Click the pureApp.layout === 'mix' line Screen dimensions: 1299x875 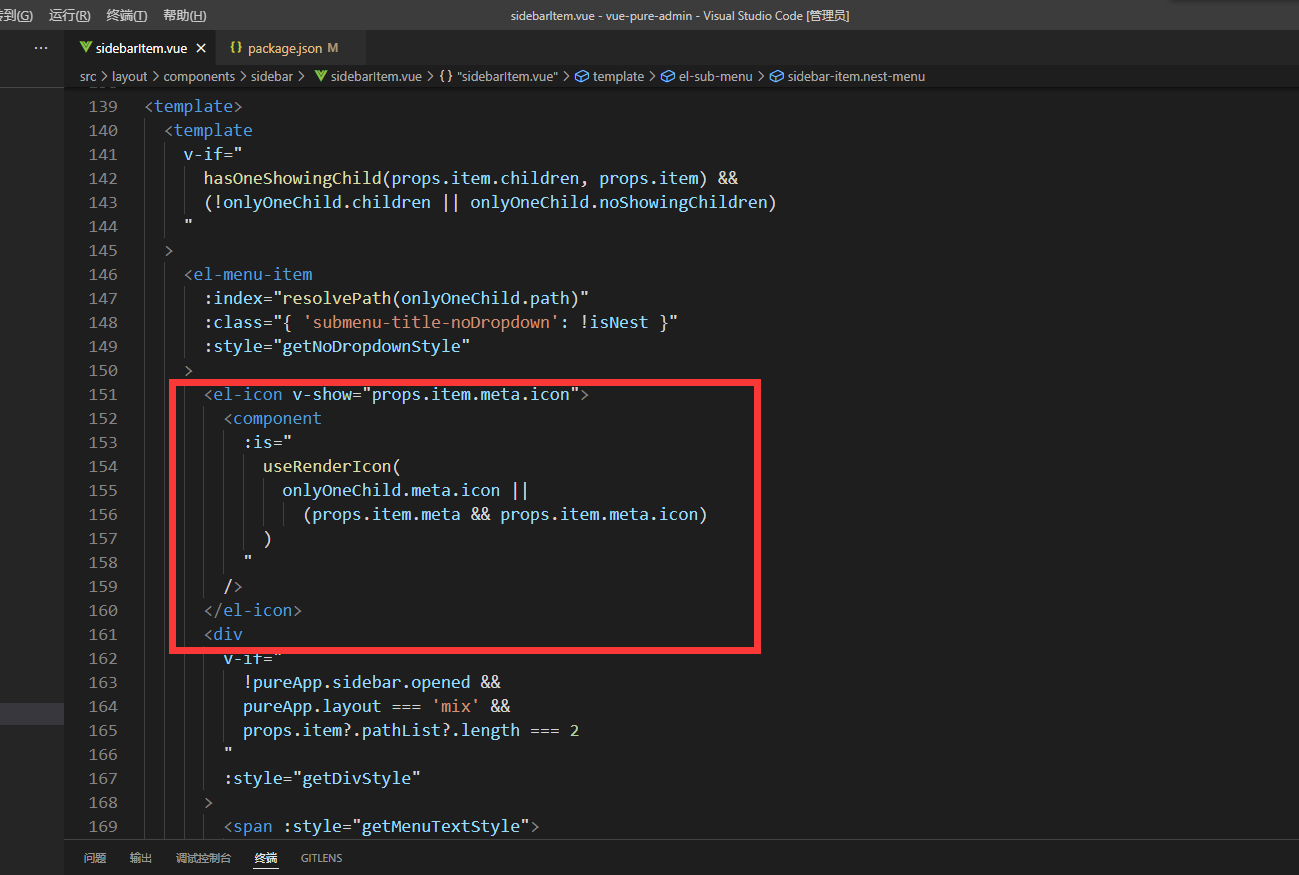pos(376,706)
